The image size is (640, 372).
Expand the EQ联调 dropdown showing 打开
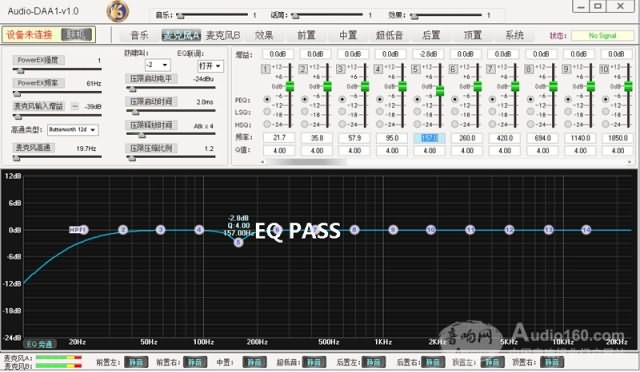210,66
